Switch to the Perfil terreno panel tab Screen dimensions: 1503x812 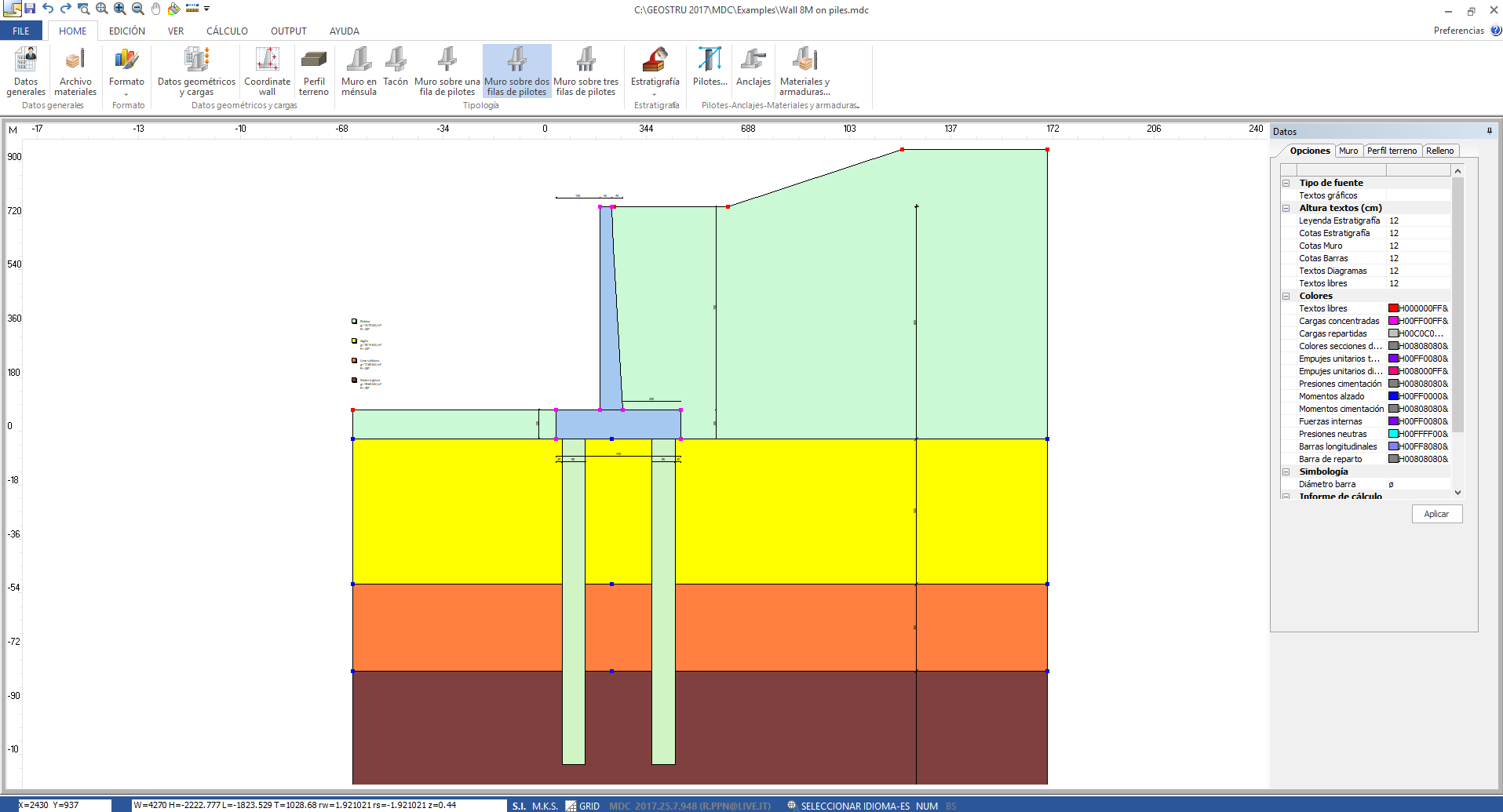coord(1392,151)
